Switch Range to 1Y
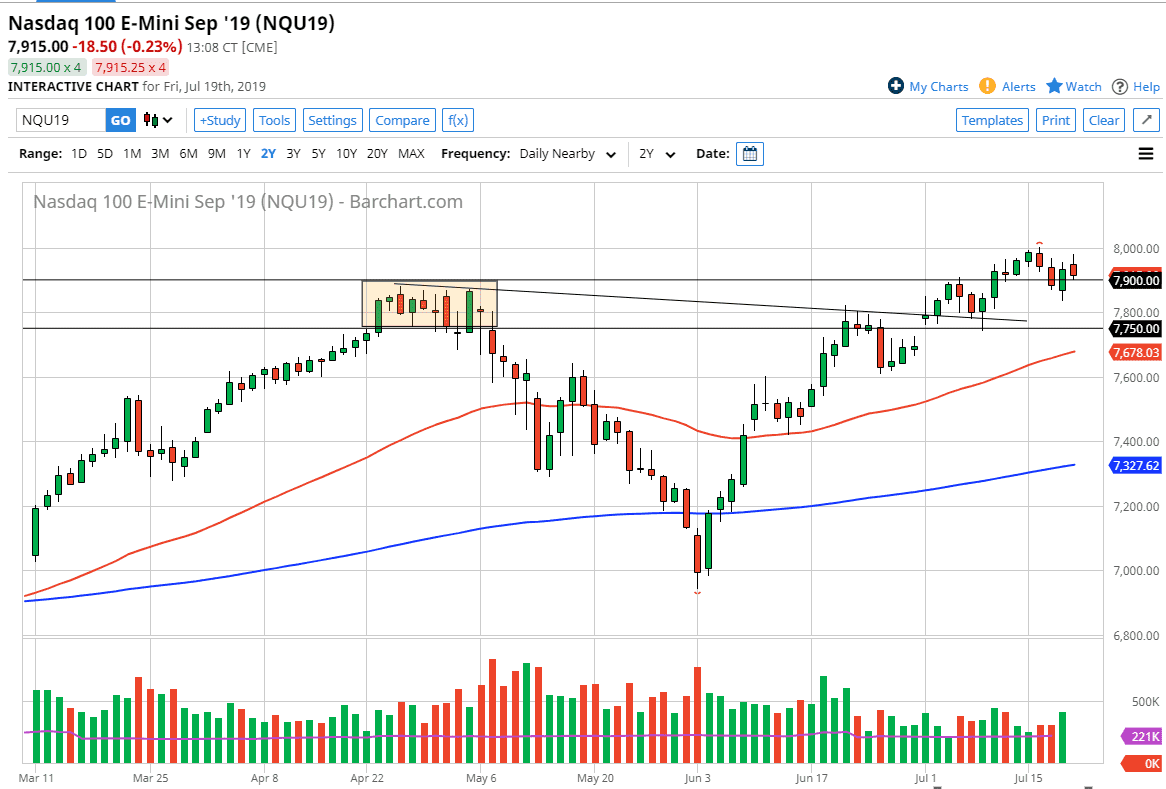Viewport: 1166px width, 789px height. tap(243, 154)
